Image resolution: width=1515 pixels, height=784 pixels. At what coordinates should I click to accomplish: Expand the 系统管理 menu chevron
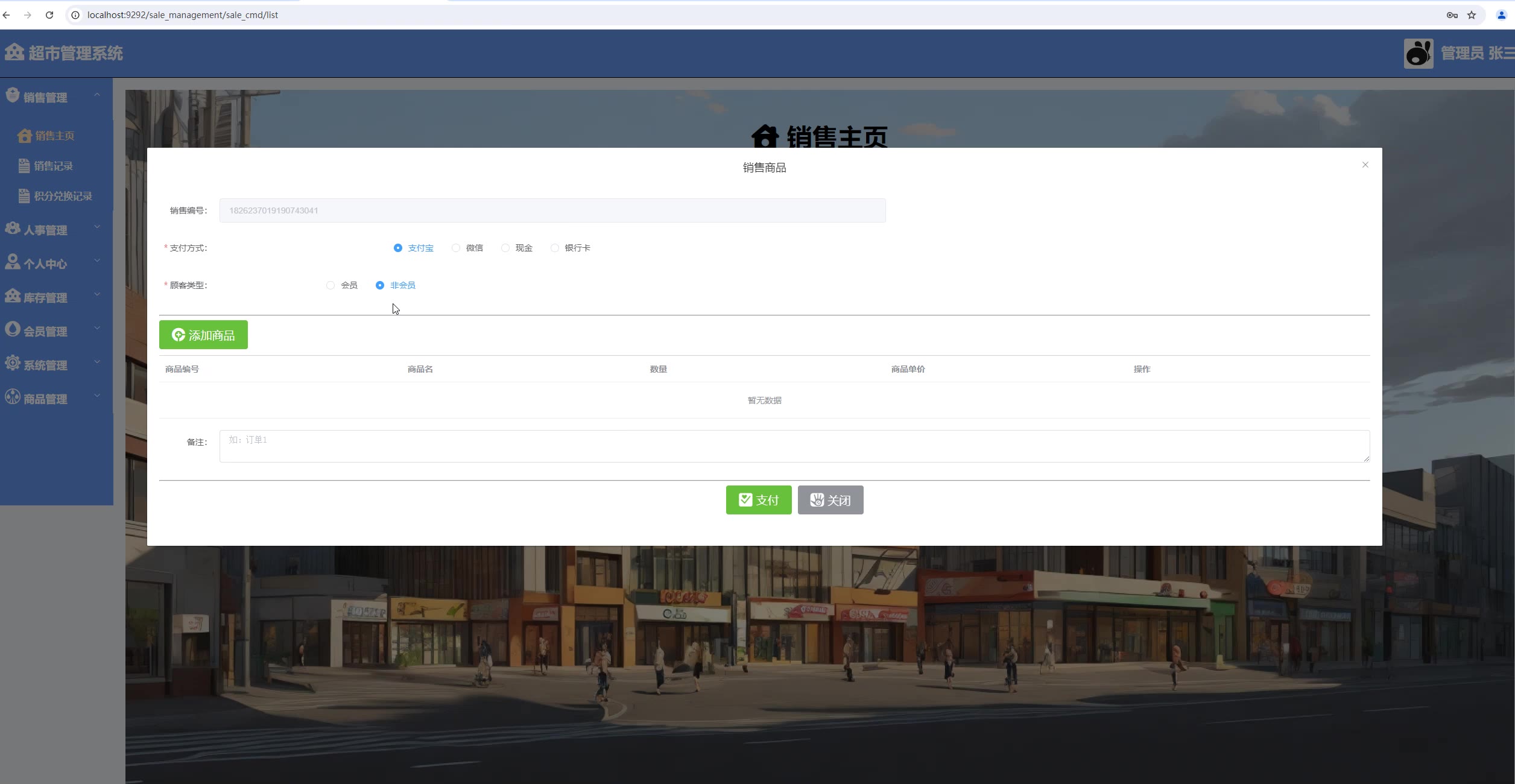tap(97, 362)
